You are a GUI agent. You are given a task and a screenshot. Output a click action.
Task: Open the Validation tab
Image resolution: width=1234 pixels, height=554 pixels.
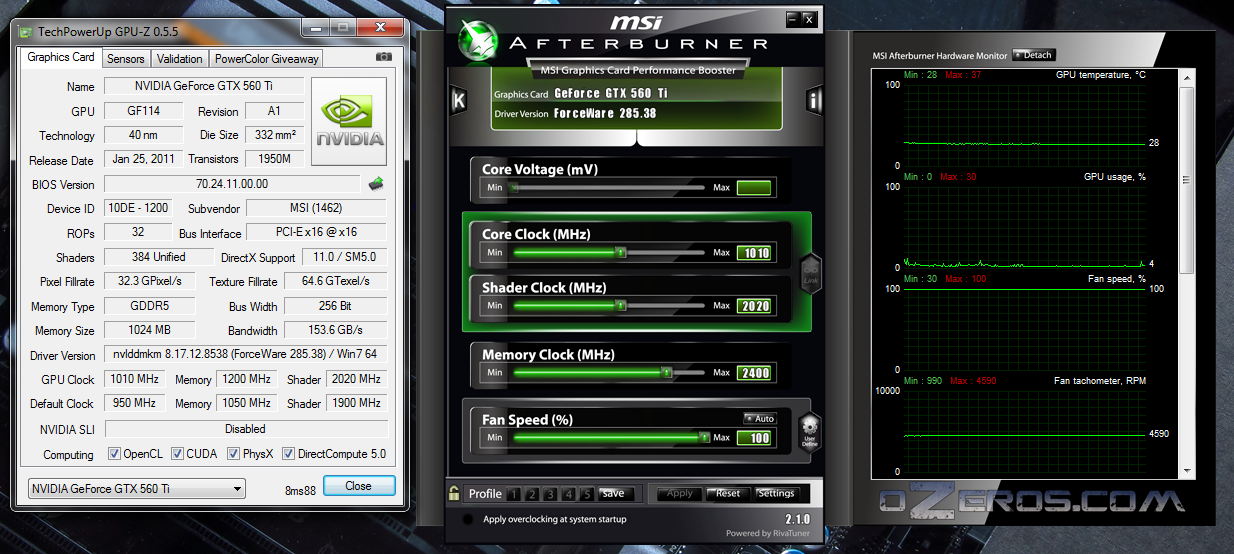pos(180,59)
